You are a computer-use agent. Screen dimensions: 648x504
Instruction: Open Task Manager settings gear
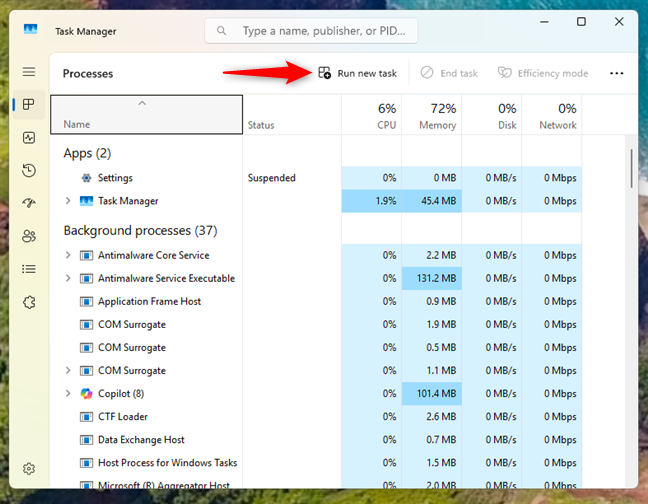tap(29, 468)
